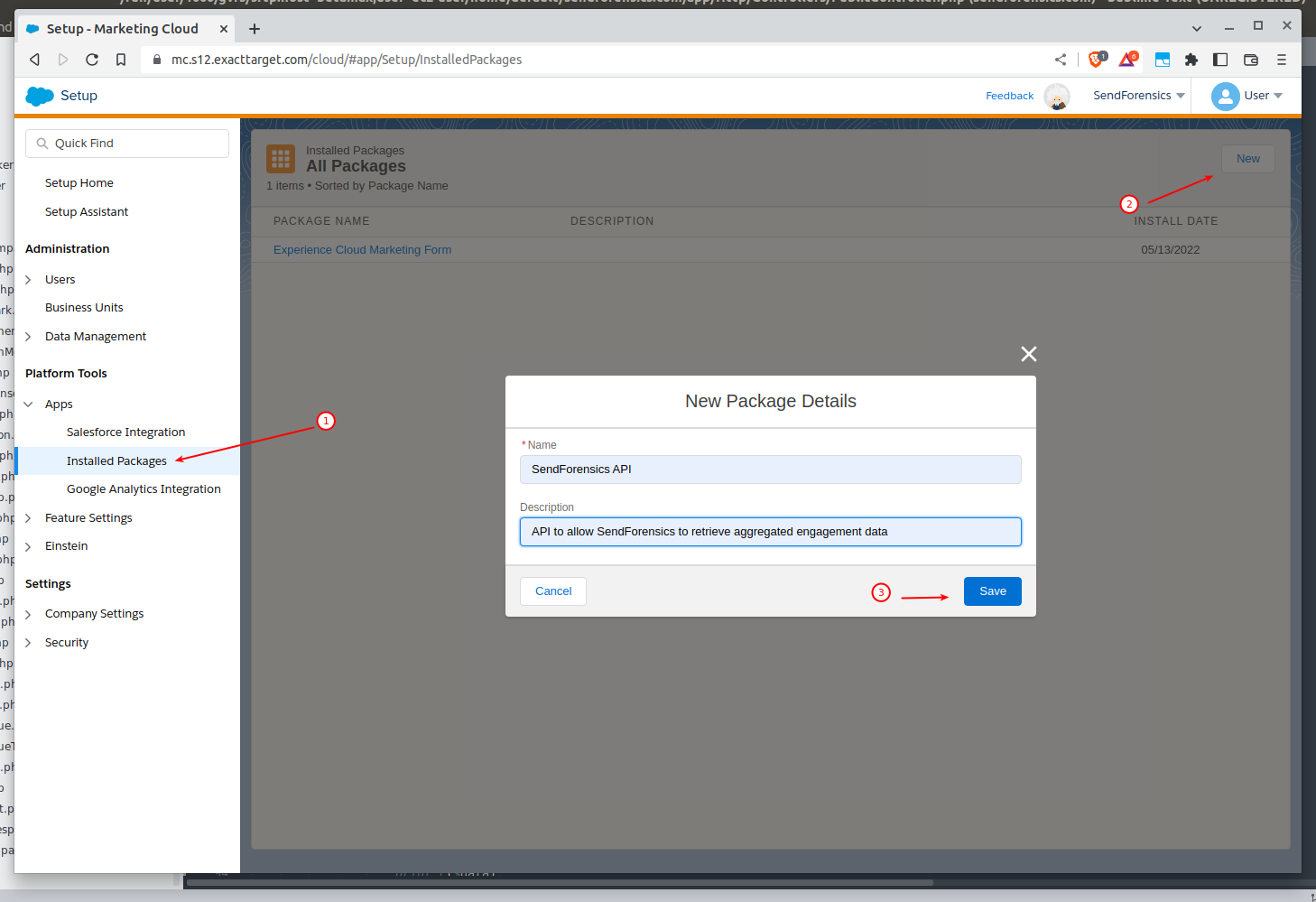Click the Install Date column header
Screen dimensions: 1316x902
point(1176,221)
